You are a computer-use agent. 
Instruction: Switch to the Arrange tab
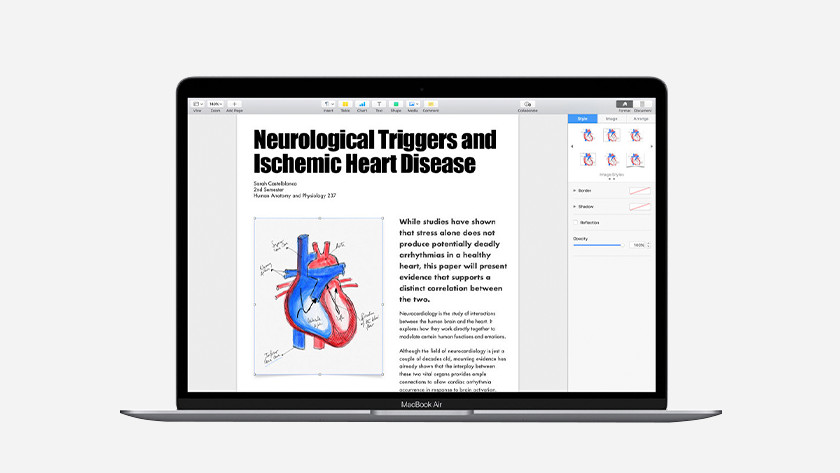[640, 118]
